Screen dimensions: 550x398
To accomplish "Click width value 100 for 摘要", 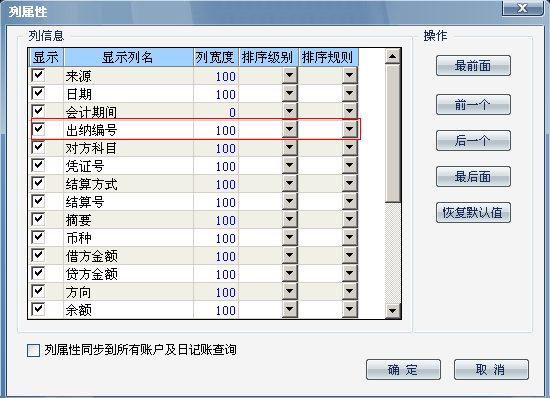I will 216,220.
